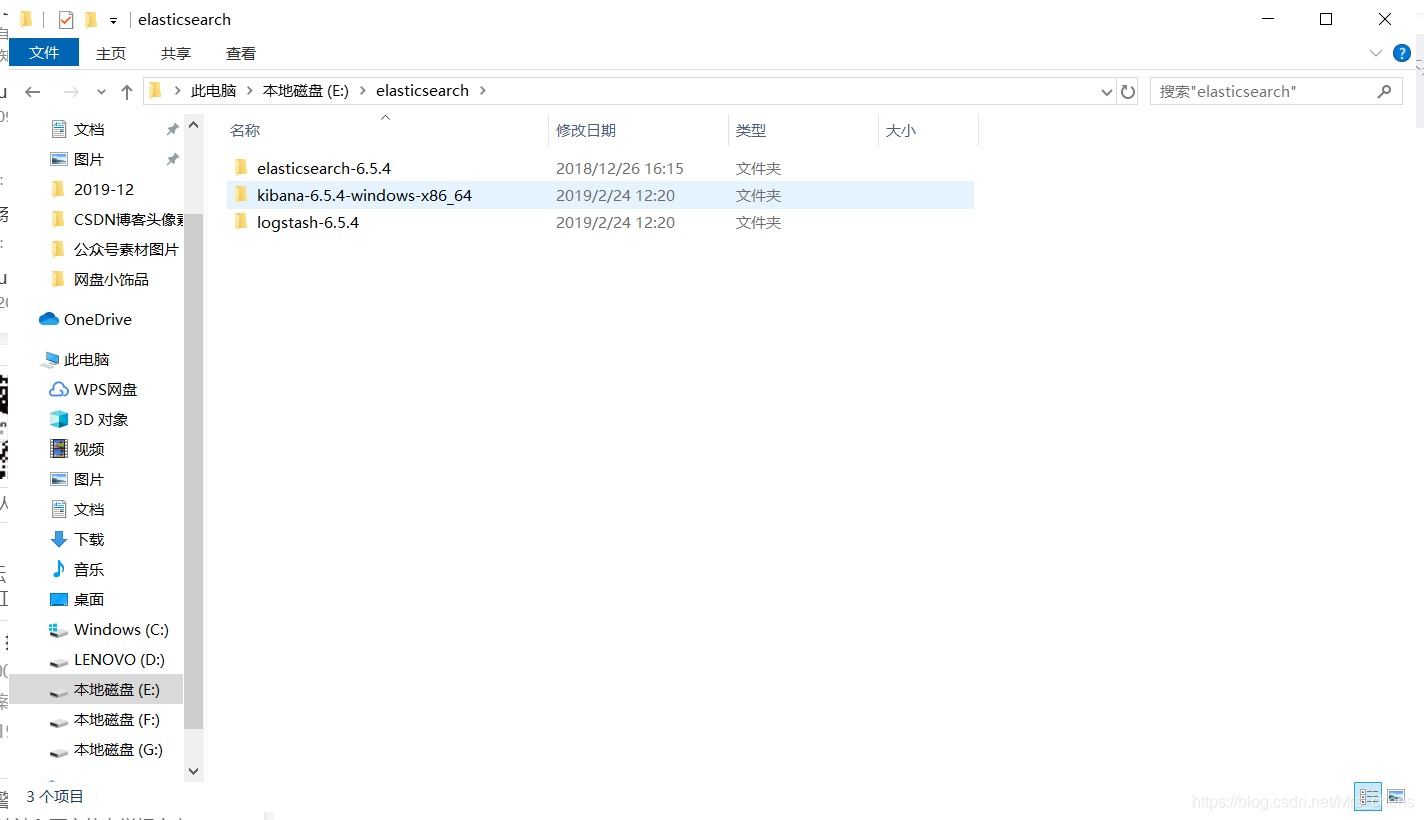This screenshot has width=1424, height=820.
Task: Click the kibana folder icon
Action: coord(240,194)
